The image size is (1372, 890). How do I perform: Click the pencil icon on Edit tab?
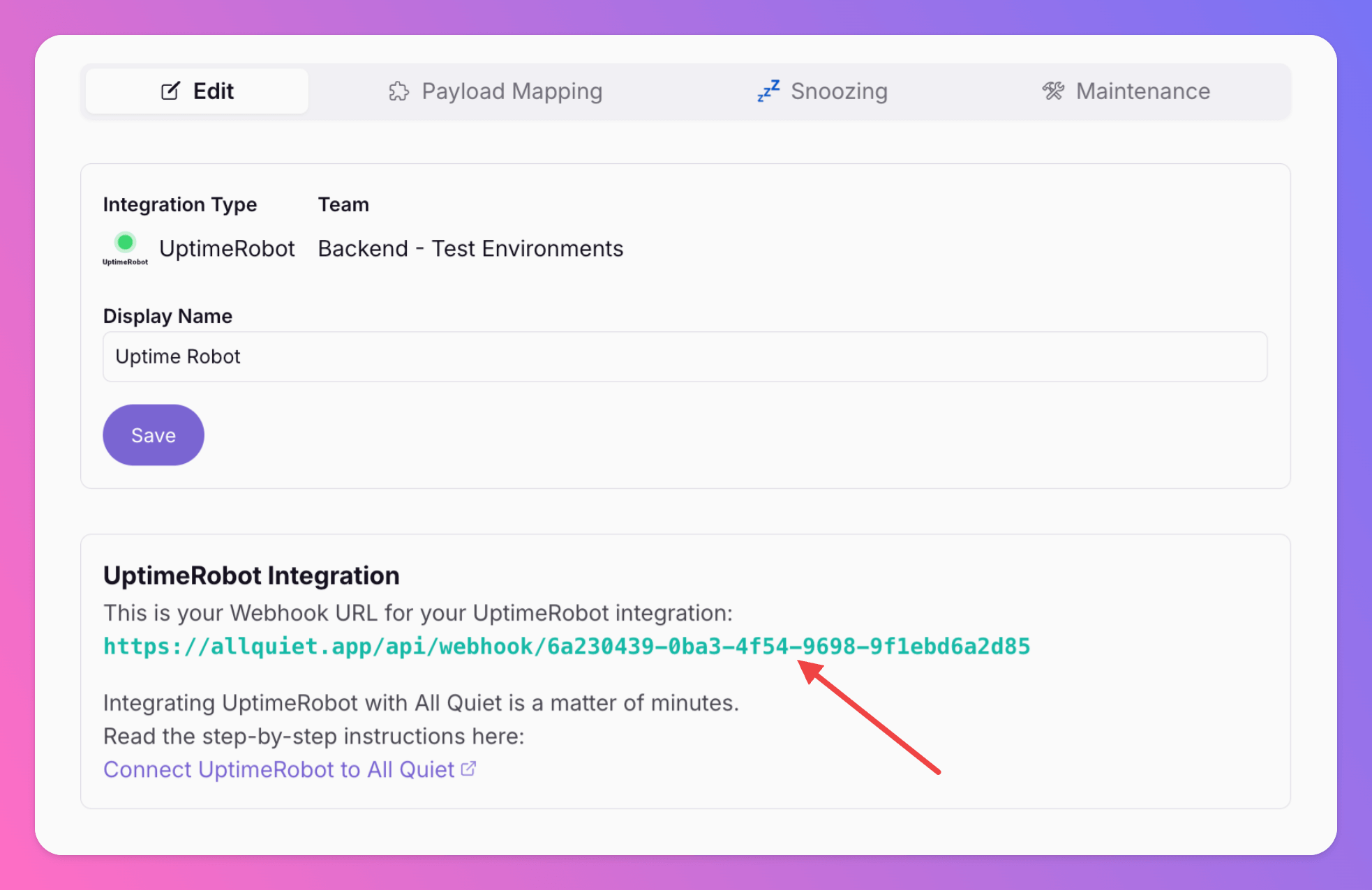pyautogui.click(x=170, y=91)
